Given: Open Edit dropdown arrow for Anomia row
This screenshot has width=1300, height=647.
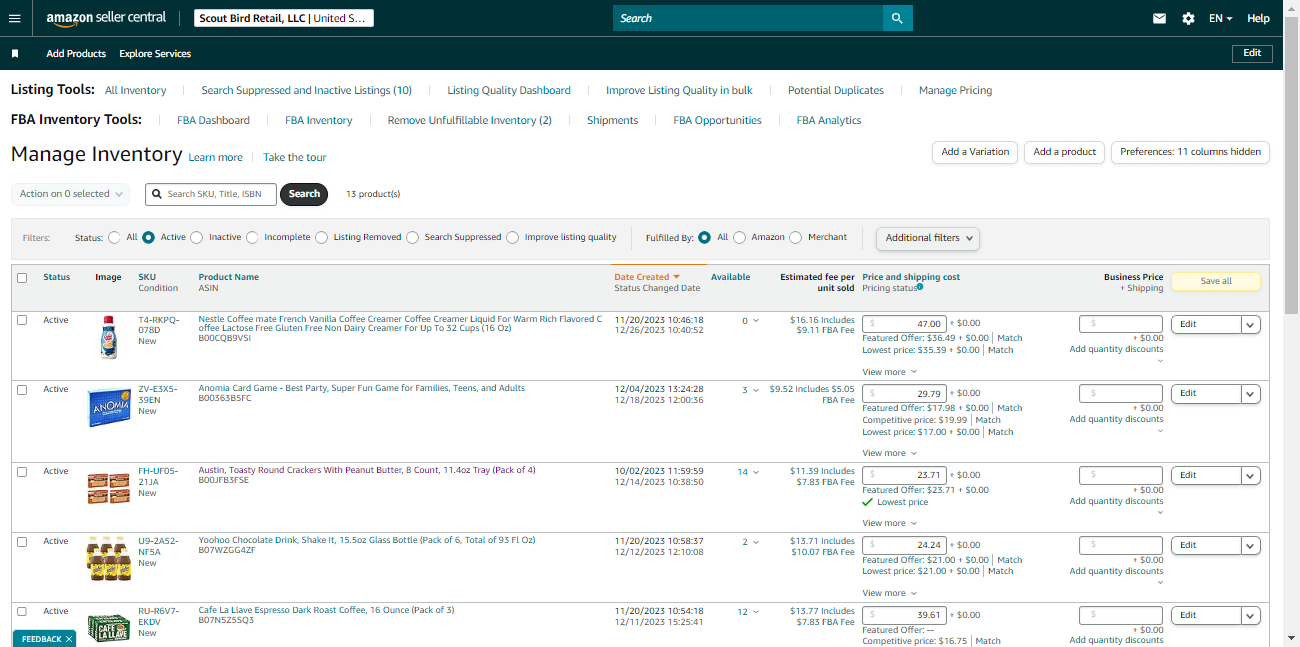Looking at the screenshot, I should 1250,394.
